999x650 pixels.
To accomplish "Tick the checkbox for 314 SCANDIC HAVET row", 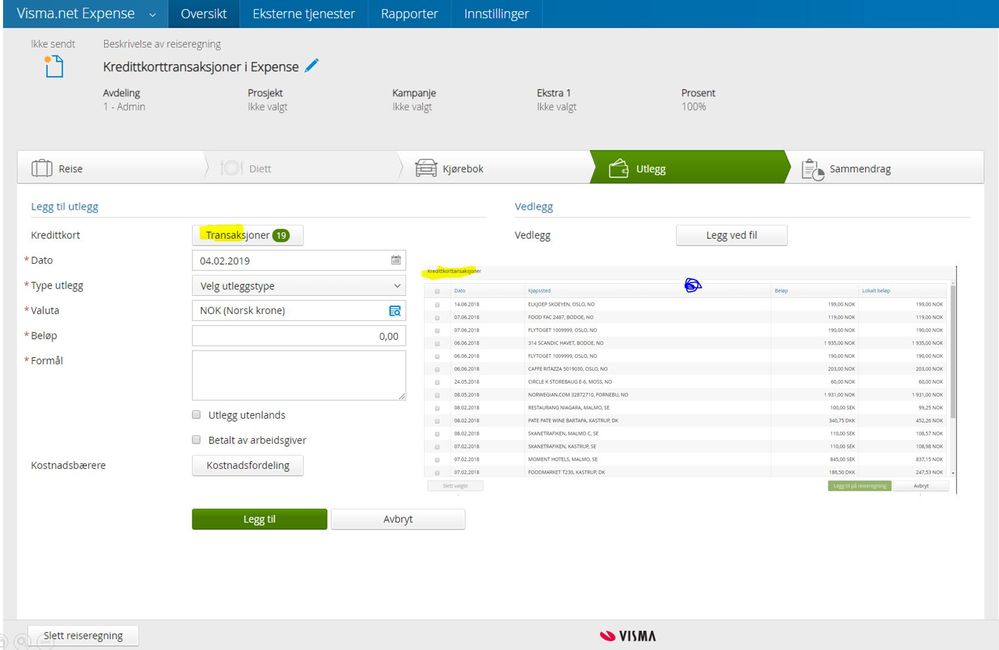I will click(437, 343).
